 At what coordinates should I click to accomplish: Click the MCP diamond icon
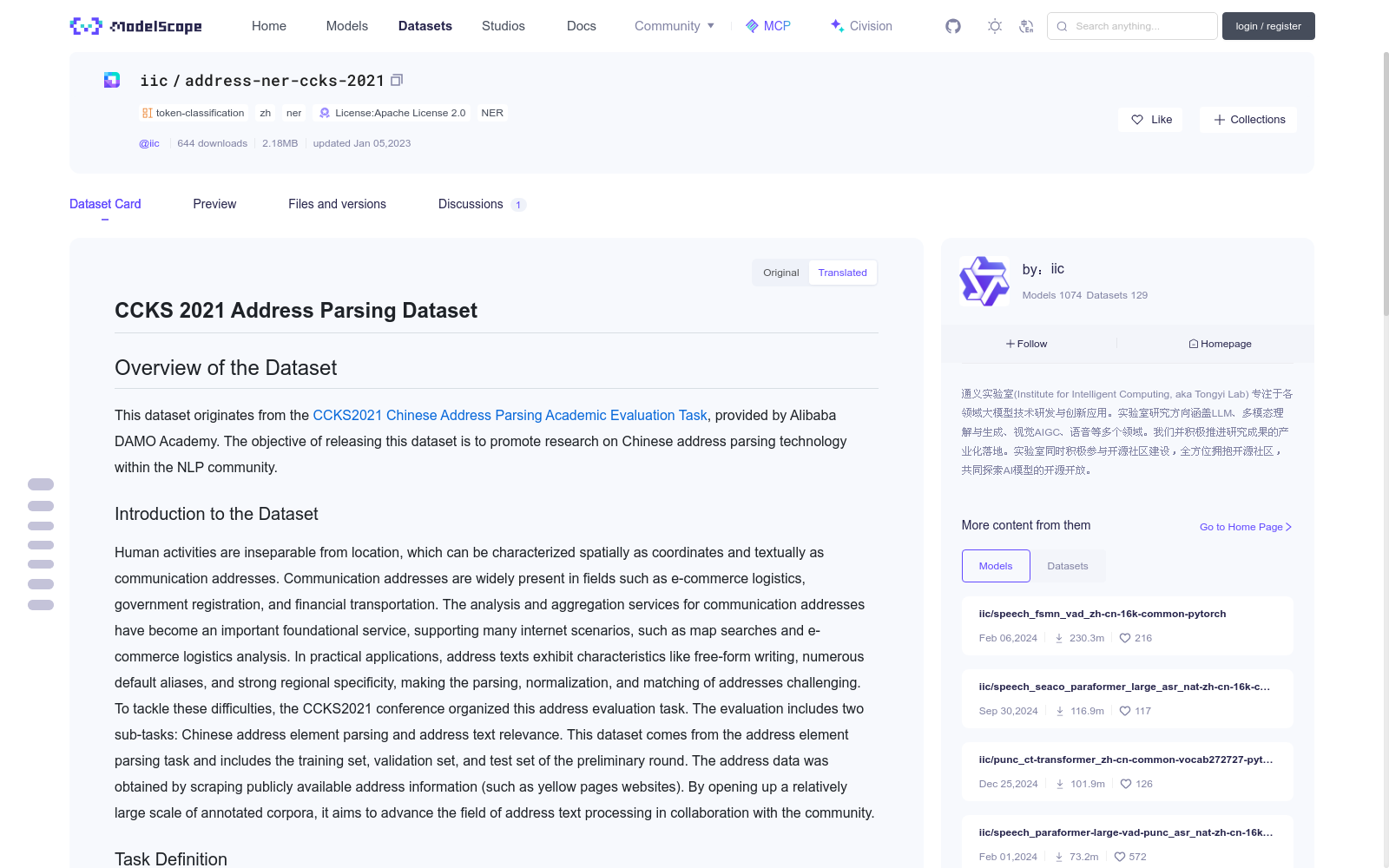(x=752, y=26)
